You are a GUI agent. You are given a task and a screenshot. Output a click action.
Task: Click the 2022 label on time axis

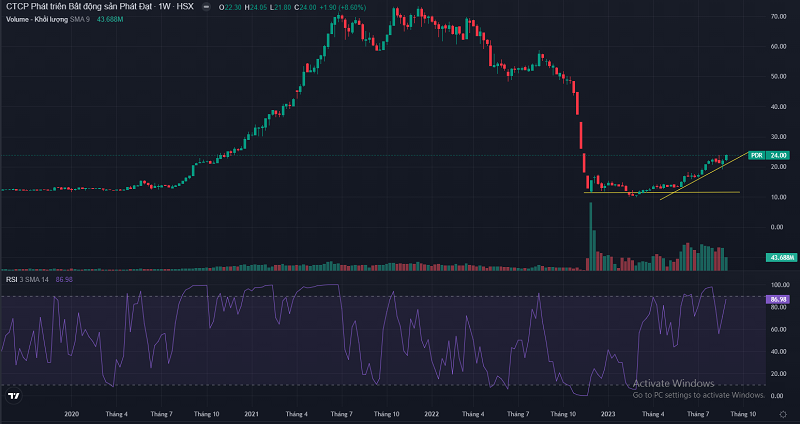(431, 413)
